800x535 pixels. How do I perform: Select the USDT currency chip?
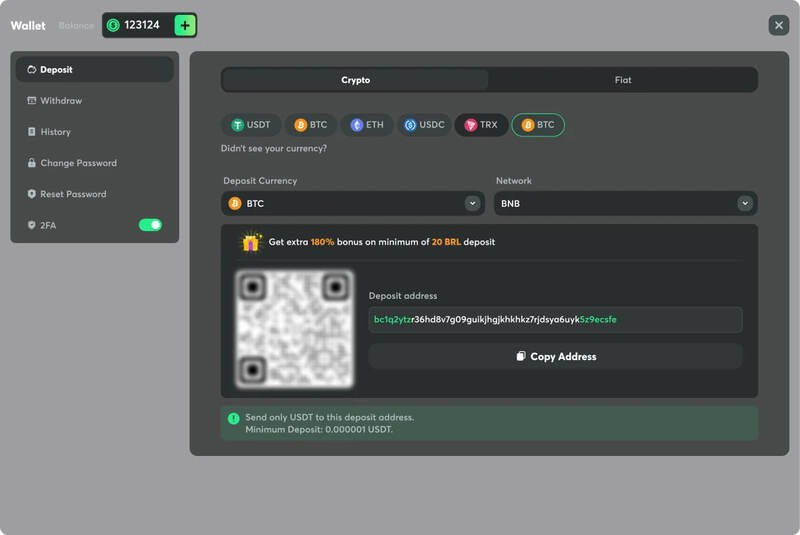250,125
